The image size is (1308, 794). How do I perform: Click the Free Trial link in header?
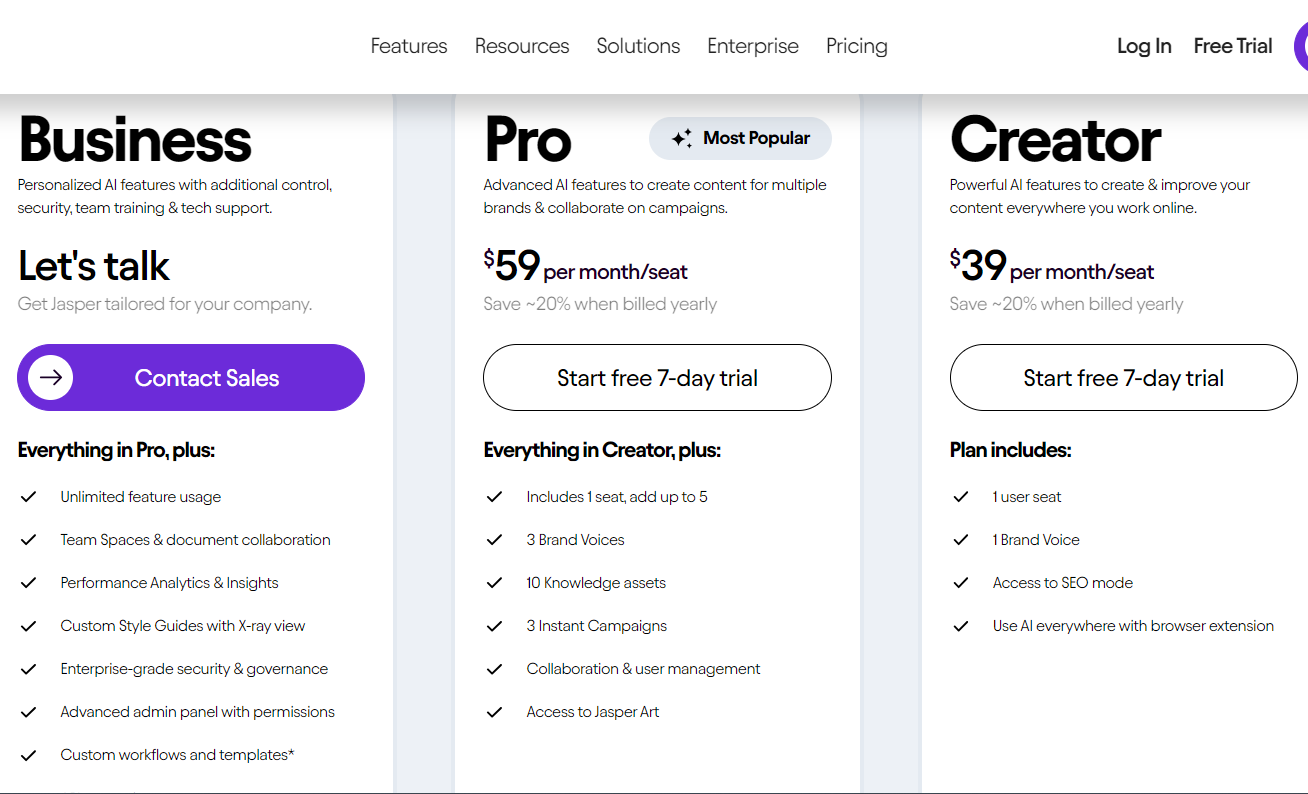(x=1233, y=46)
